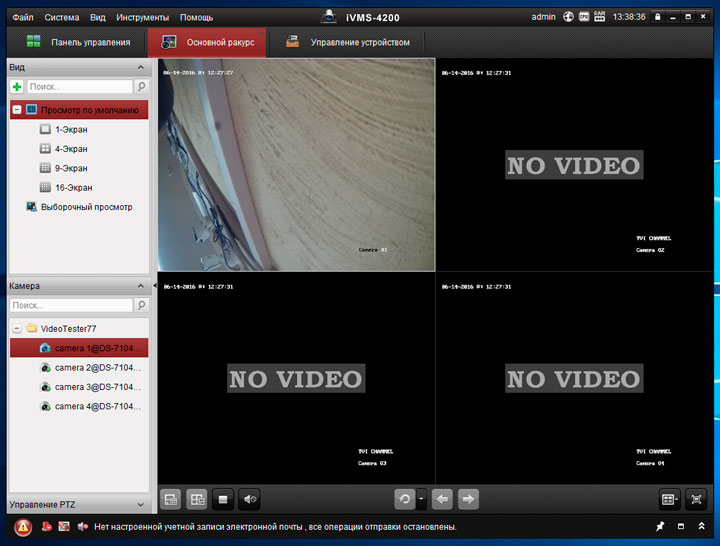Image resolution: width=720 pixels, height=546 pixels.
Task: Go to the previous page arrow
Action: pyautogui.click(x=443, y=498)
